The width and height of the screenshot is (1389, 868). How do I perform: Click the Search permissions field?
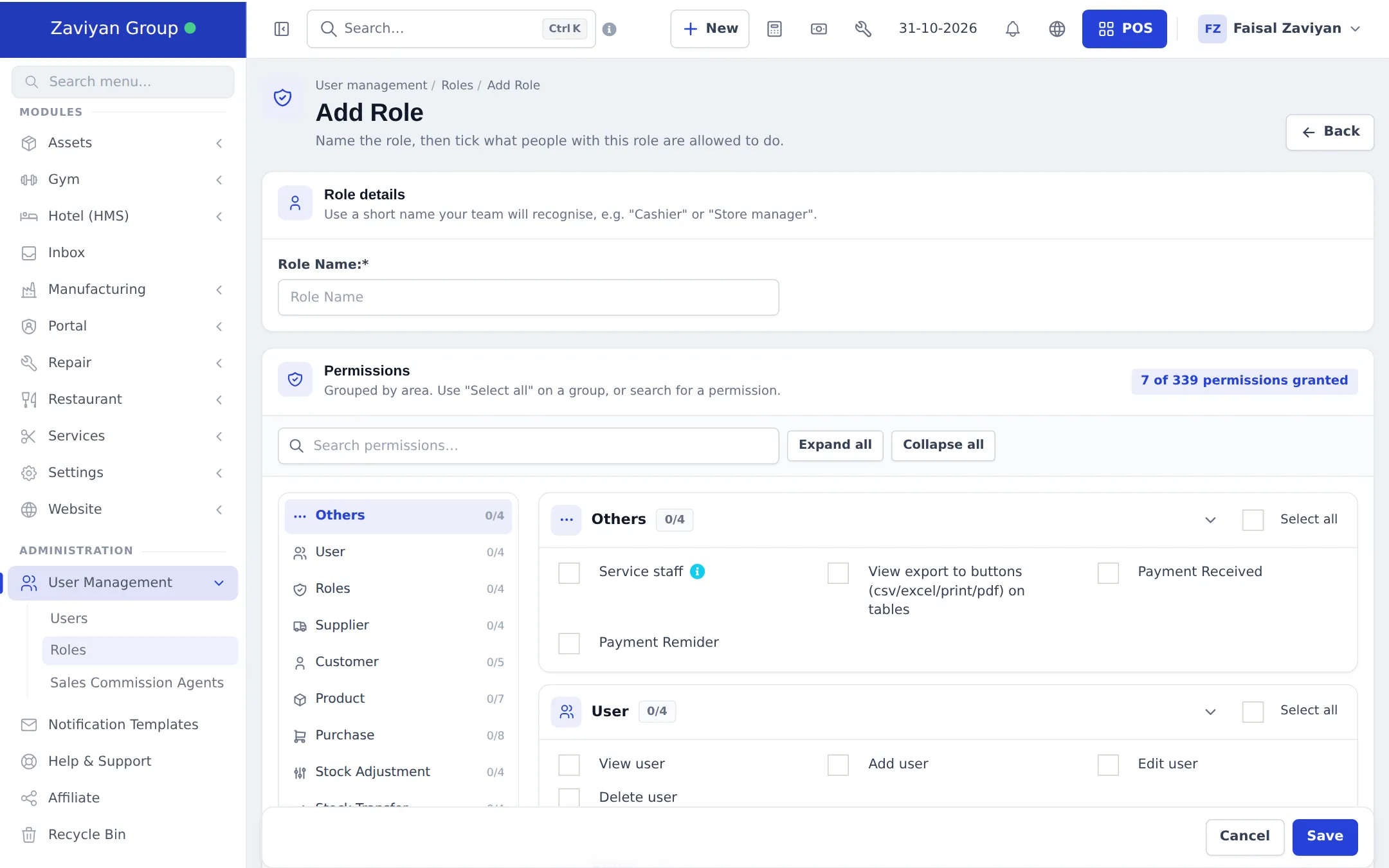pos(528,446)
